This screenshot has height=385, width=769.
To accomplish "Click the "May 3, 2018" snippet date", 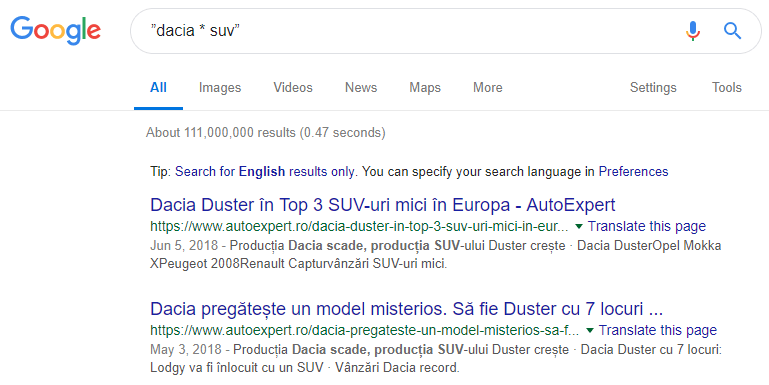I will coord(186,350).
